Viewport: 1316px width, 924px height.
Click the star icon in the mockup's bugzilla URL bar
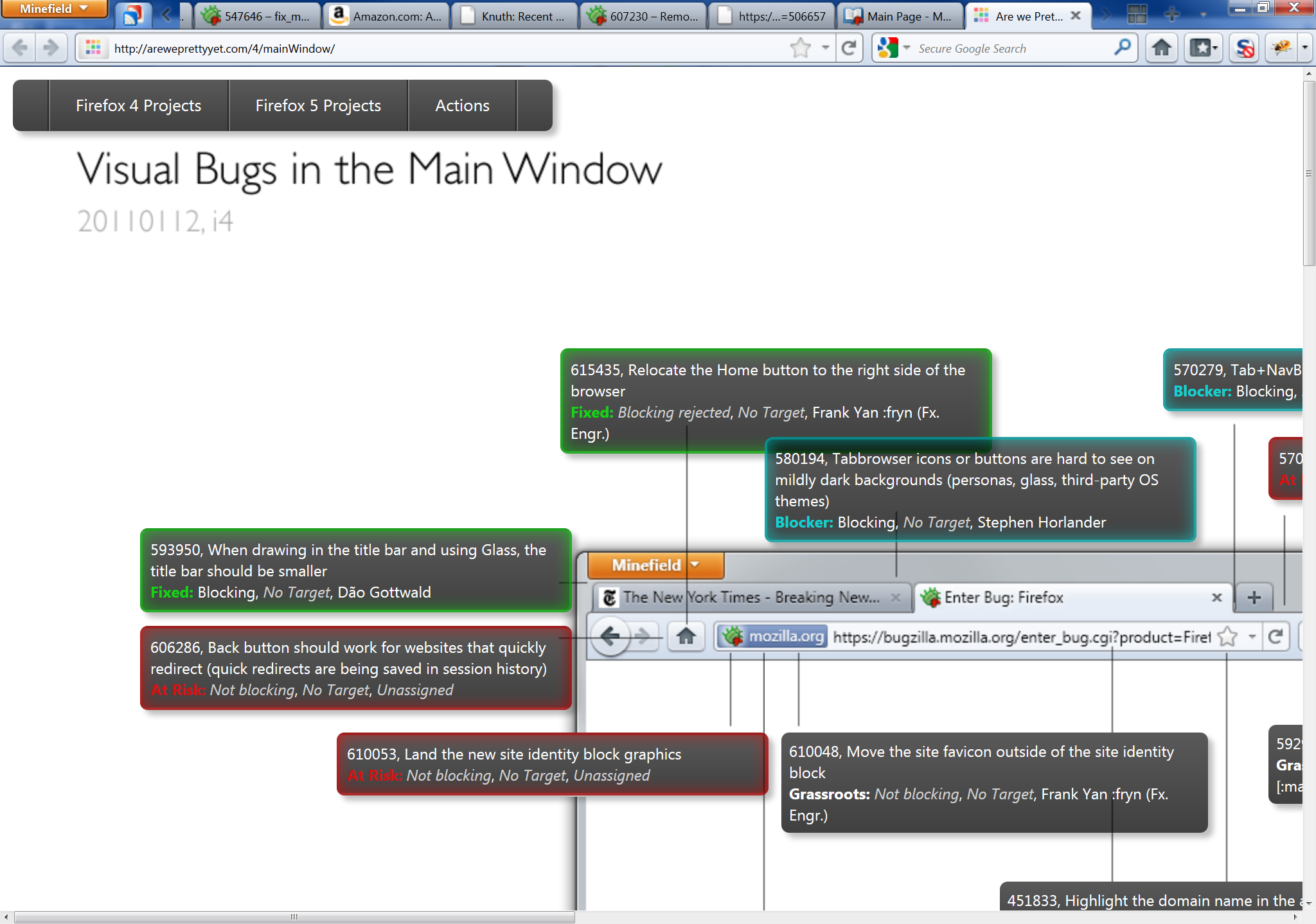pyautogui.click(x=1227, y=636)
